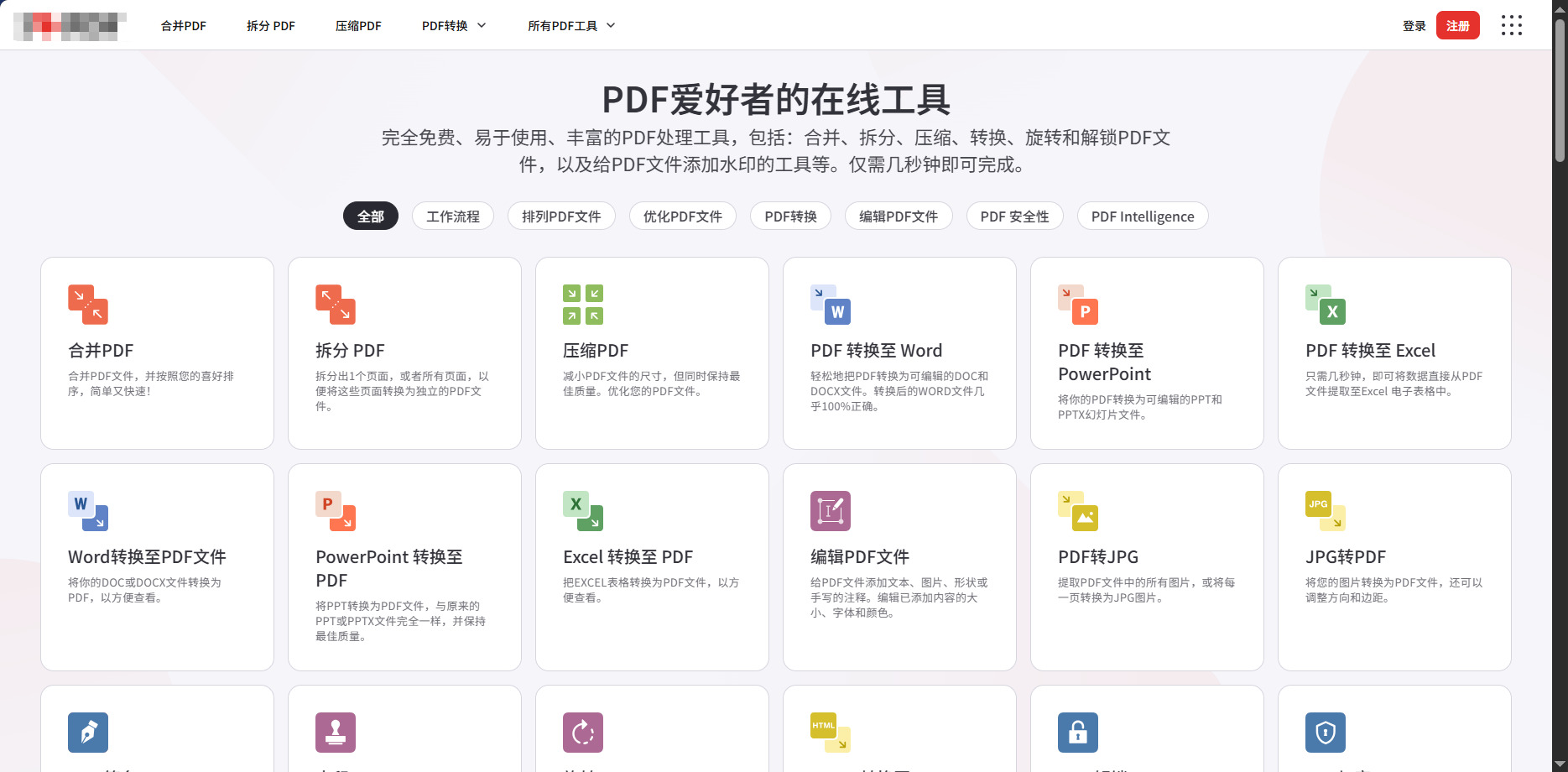
Task: Open the Word转换至PDF文件 card icon
Action: pyautogui.click(x=88, y=511)
